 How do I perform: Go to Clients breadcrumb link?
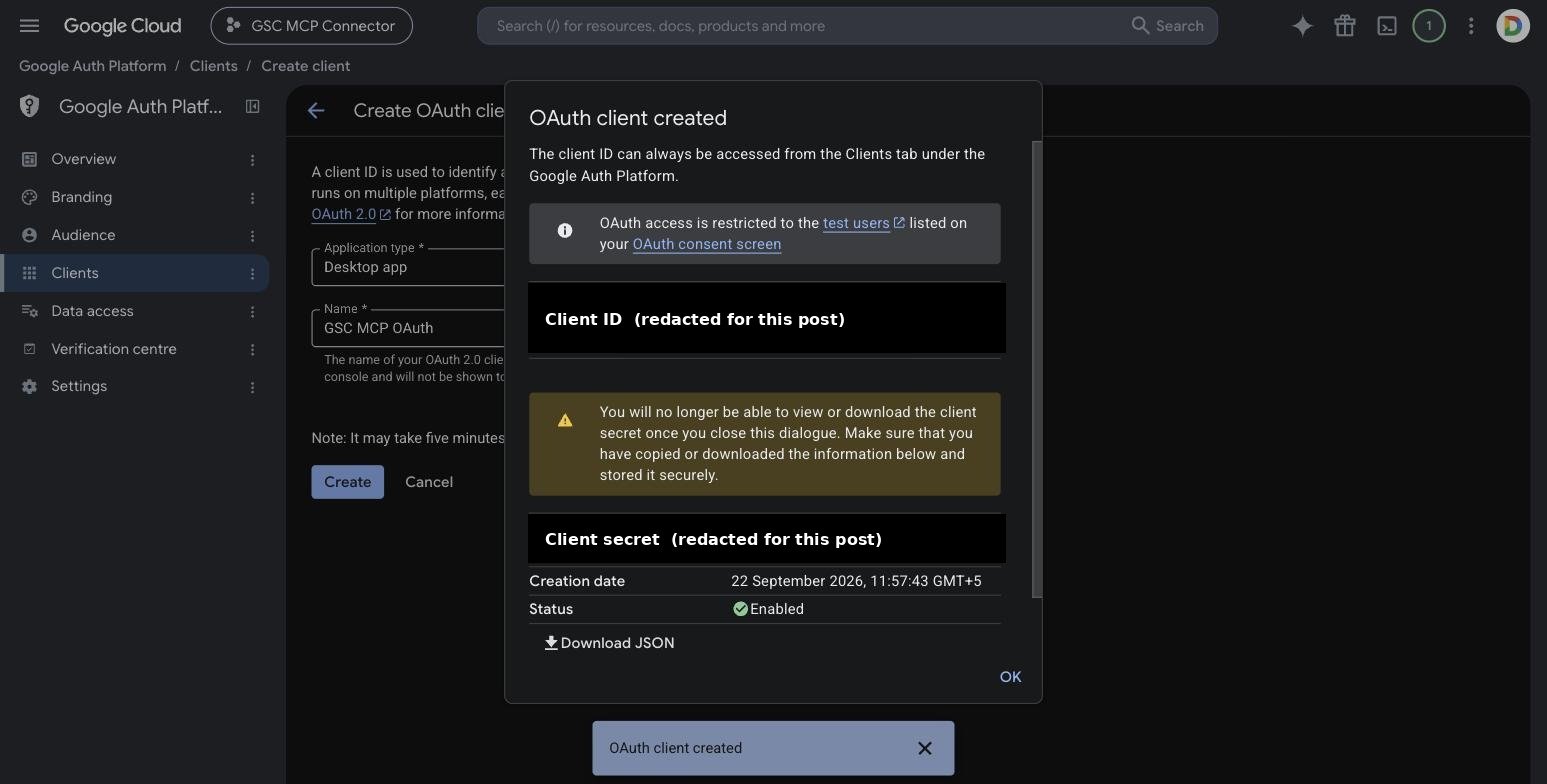(x=214, y=66)
